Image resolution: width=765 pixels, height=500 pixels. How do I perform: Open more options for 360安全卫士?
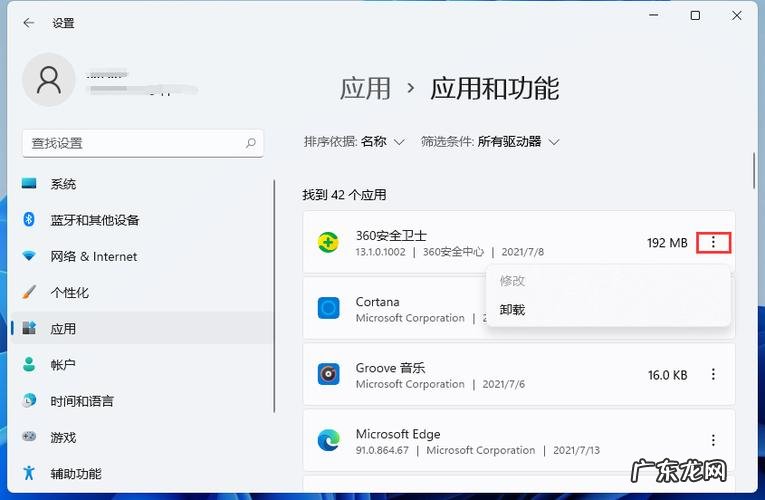click(x=713, y=242)
